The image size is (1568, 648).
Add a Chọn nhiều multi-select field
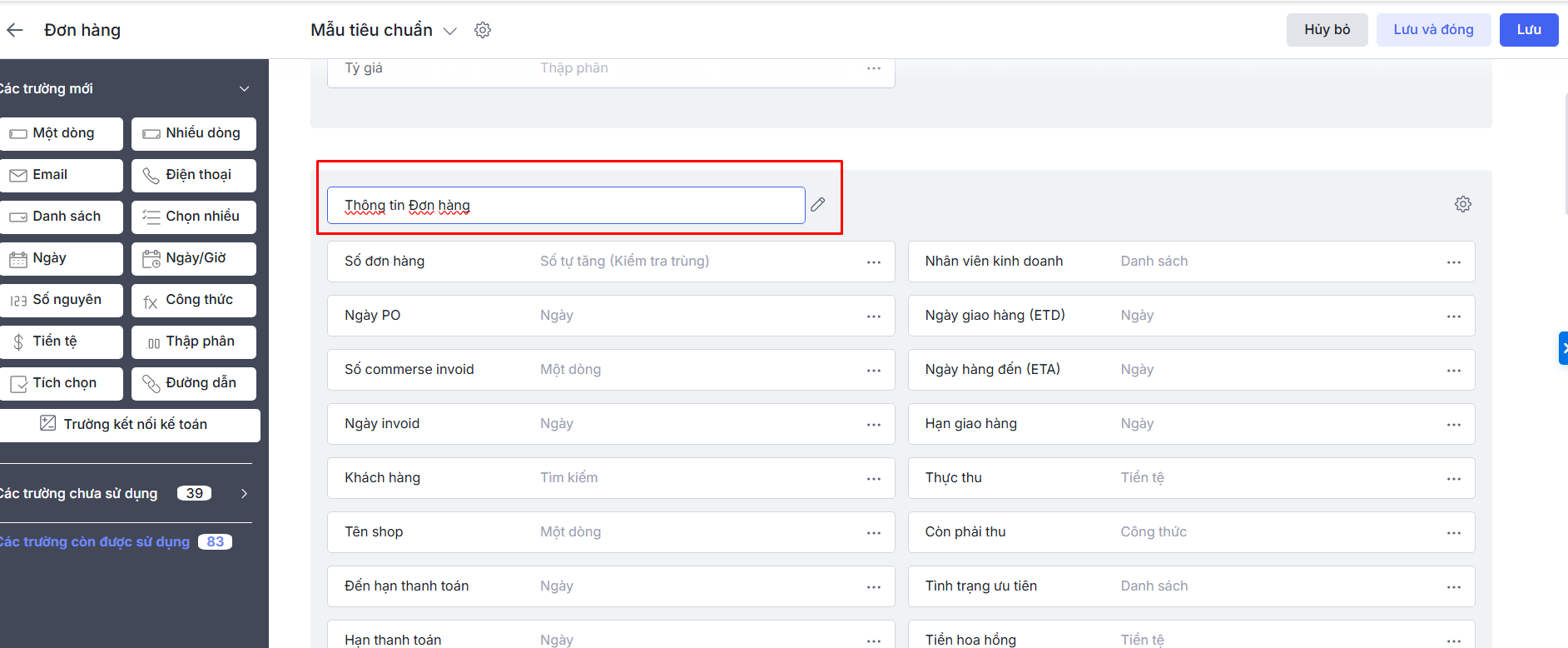click(193, 217)
